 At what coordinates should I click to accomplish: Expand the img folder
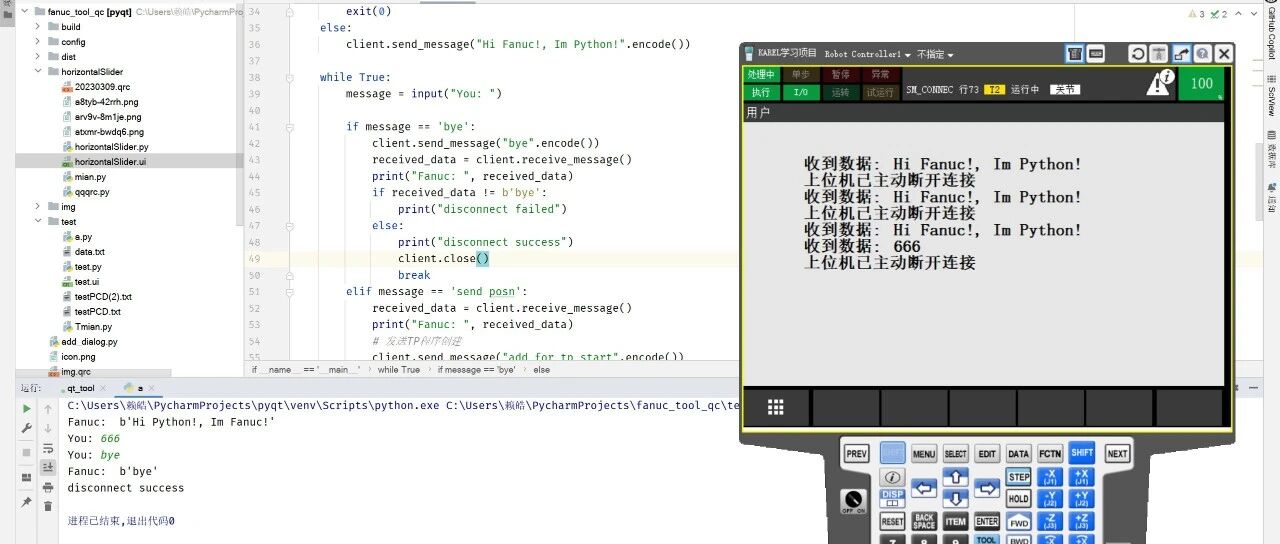click(x=38, y=207)
